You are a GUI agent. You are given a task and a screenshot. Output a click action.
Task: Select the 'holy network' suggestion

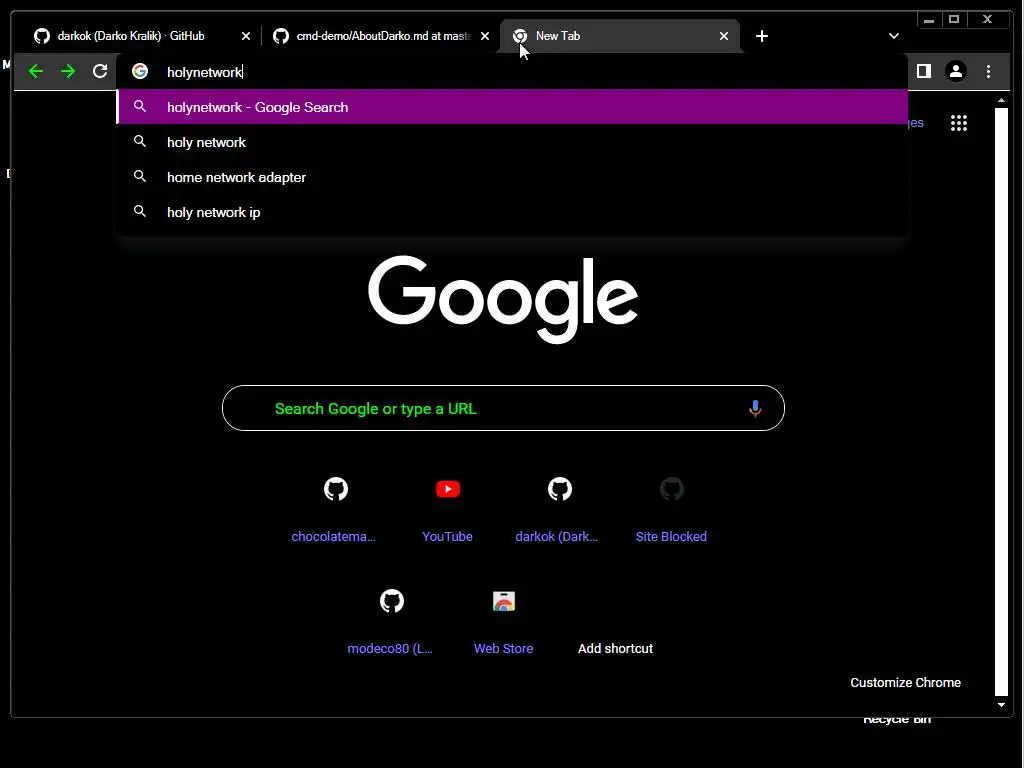click(x=512, y=142)
